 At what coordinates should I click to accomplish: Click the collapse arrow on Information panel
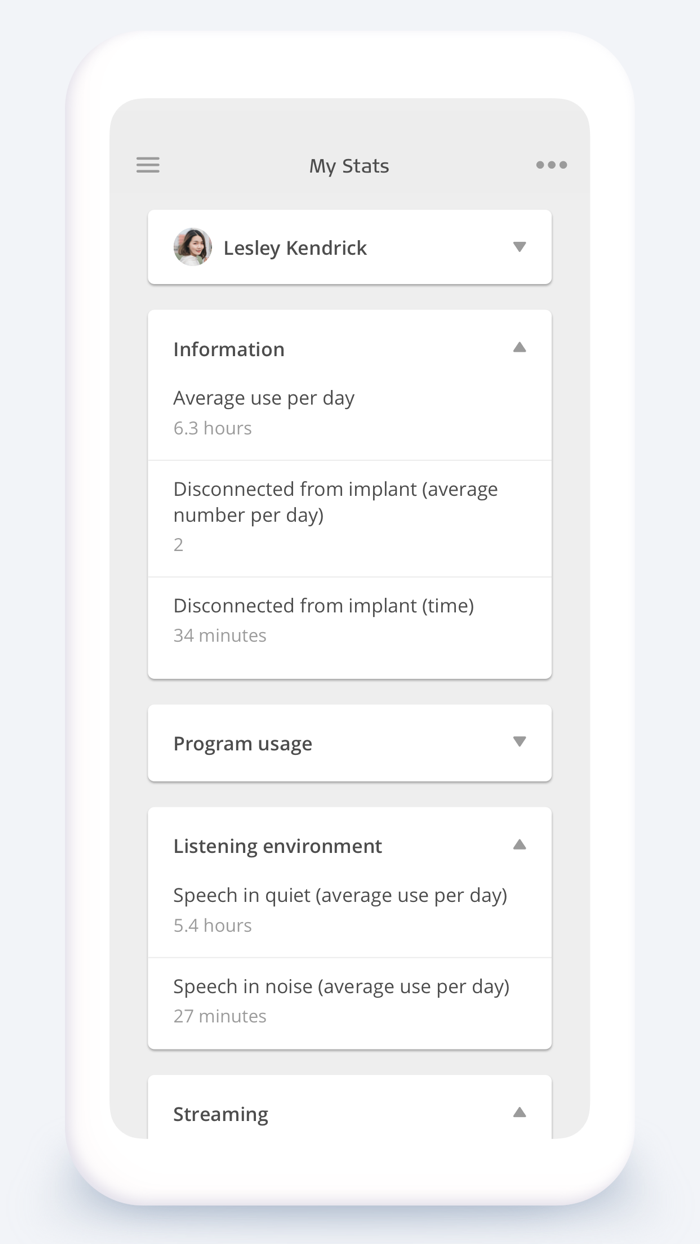pyautogui.click(x=520, y=346)
